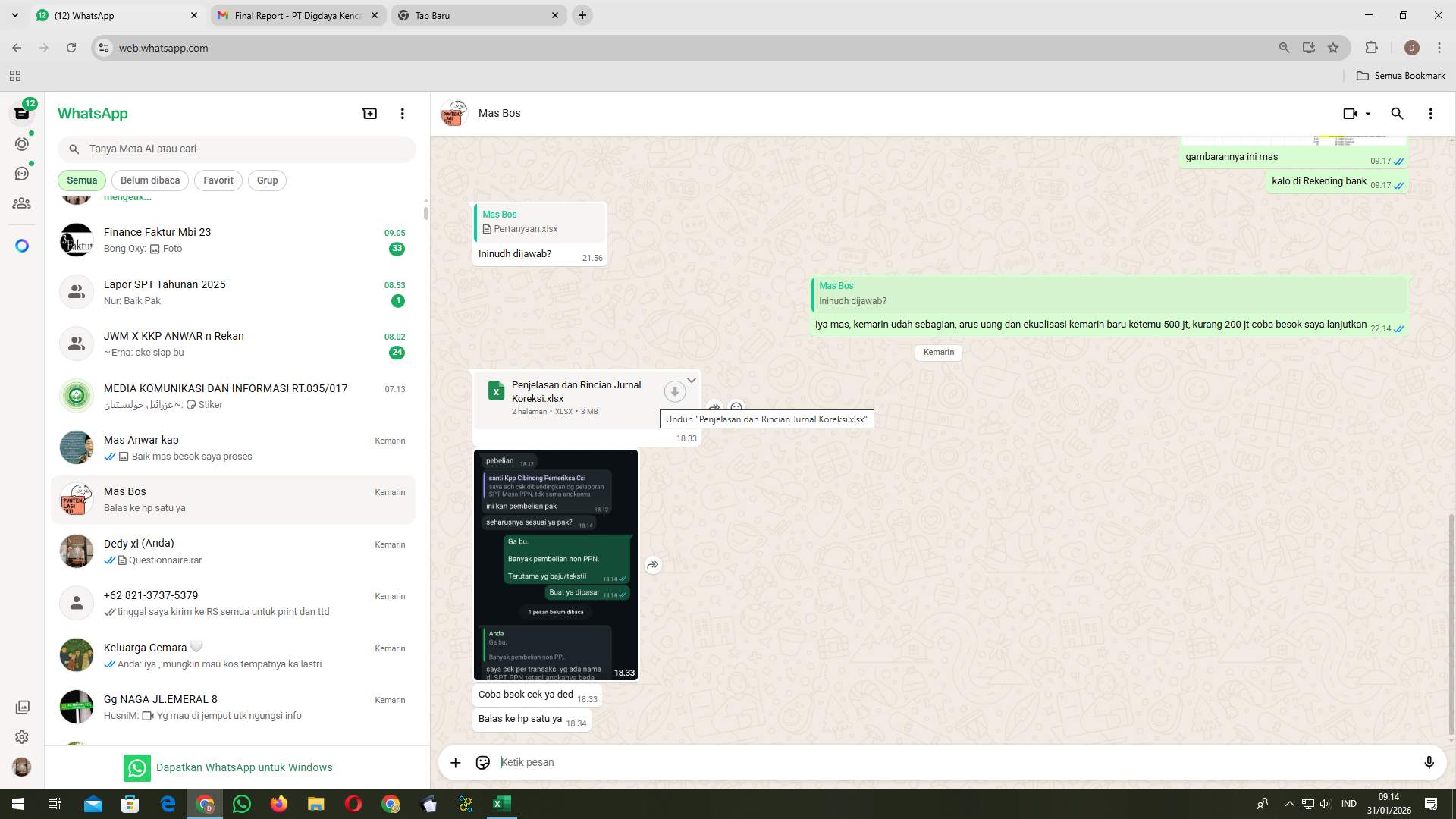Start a video call with Mas Bos
The width and height of the screenshot is (1456, 819).
click(1350, 113)
